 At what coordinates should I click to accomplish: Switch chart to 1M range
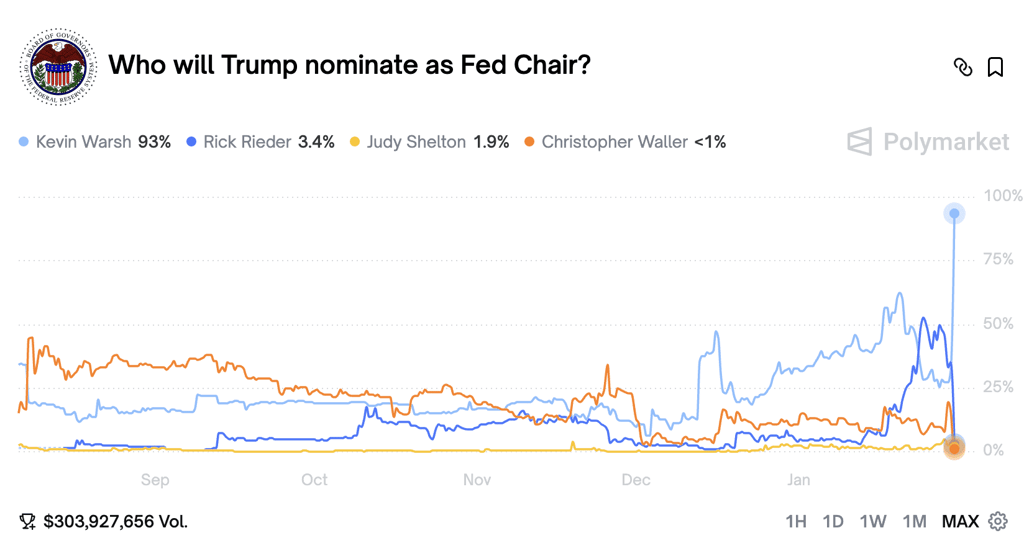[914, 521]
